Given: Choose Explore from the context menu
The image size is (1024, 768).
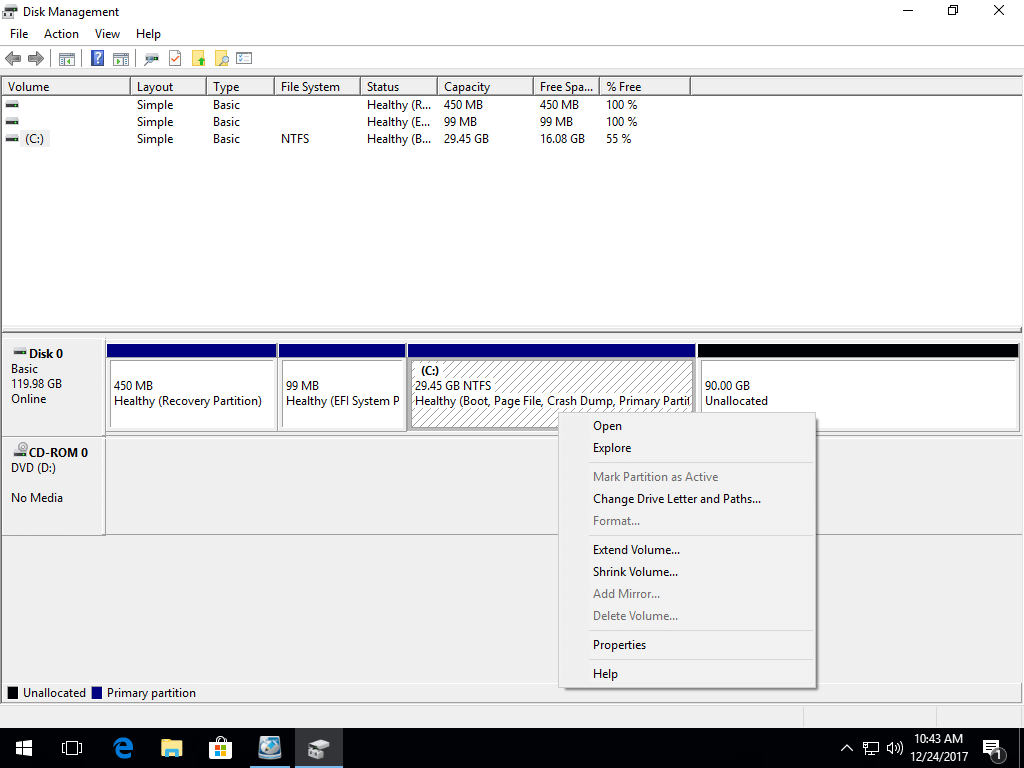Looking at the screenshot, I should coord(687,448).
